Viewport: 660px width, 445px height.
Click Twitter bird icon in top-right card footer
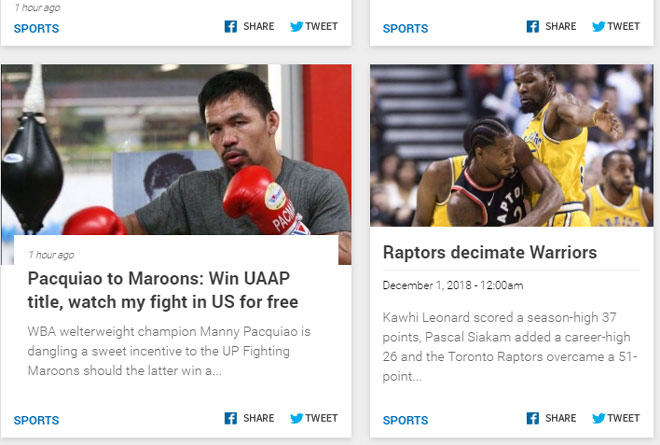pos(599,26)
